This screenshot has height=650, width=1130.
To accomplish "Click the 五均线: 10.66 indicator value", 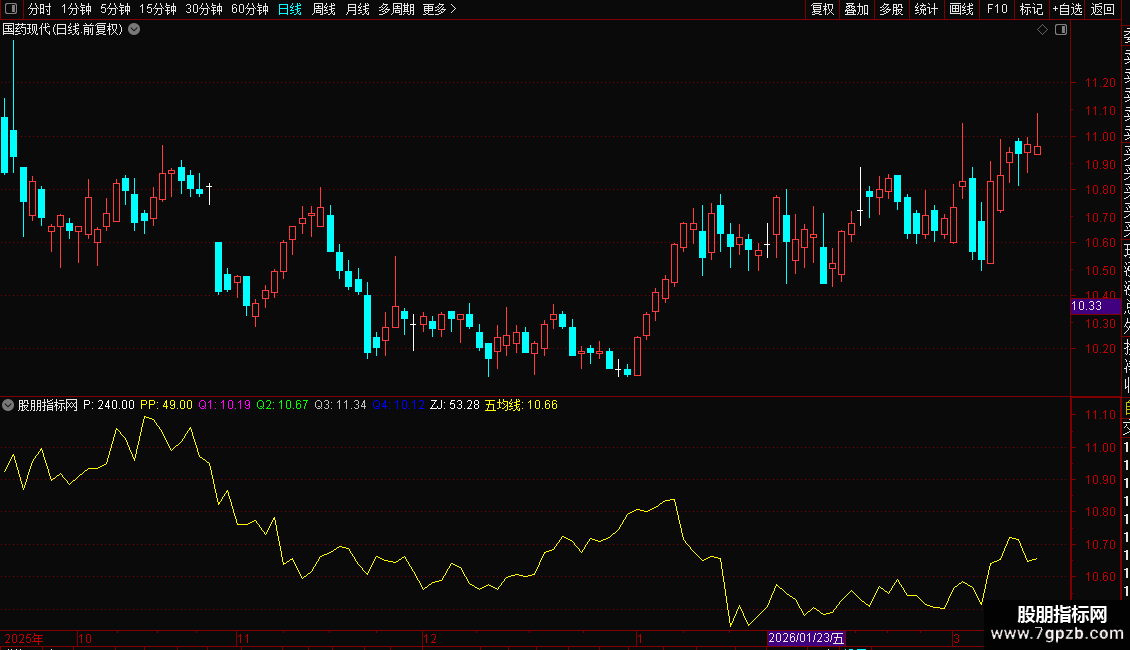I will (x=521, y=405).
